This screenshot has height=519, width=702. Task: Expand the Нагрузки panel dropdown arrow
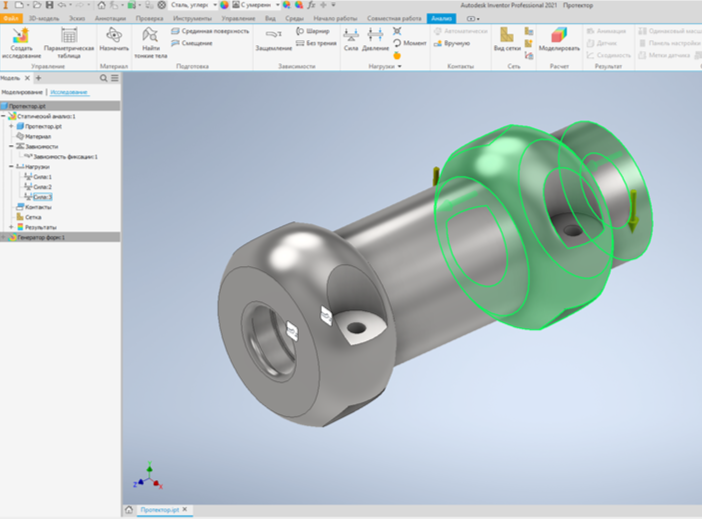pyautogui.click(x=398, y=66)
